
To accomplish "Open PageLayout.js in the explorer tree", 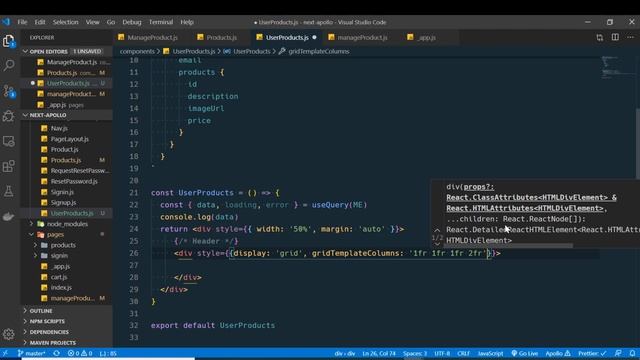I will [69, 139].
